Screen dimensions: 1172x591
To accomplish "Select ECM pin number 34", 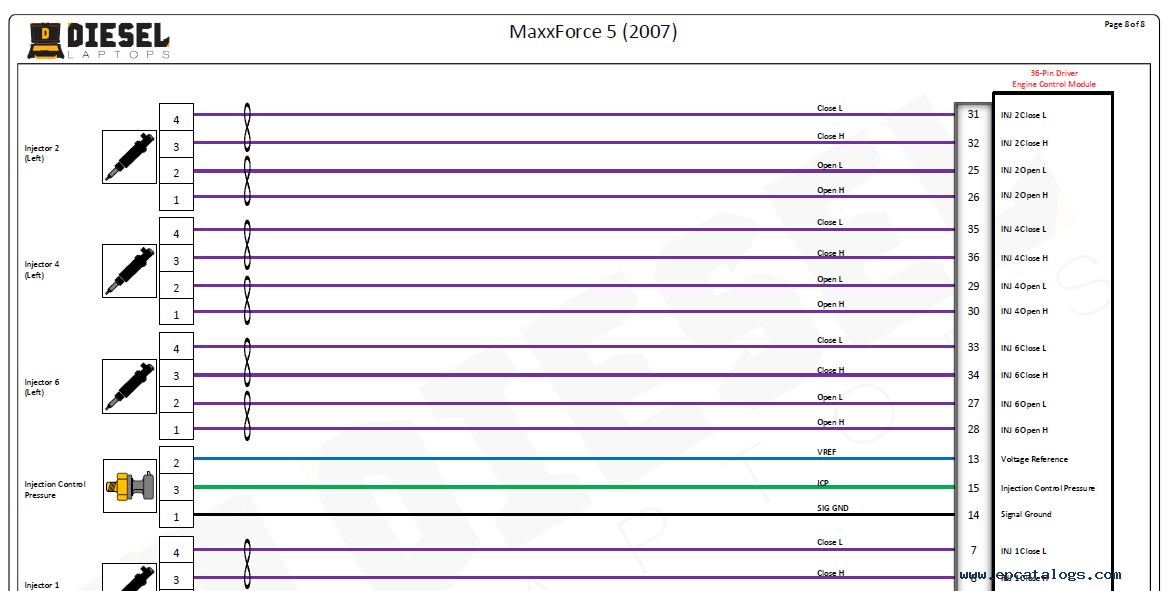I will [x=973, y=375].
